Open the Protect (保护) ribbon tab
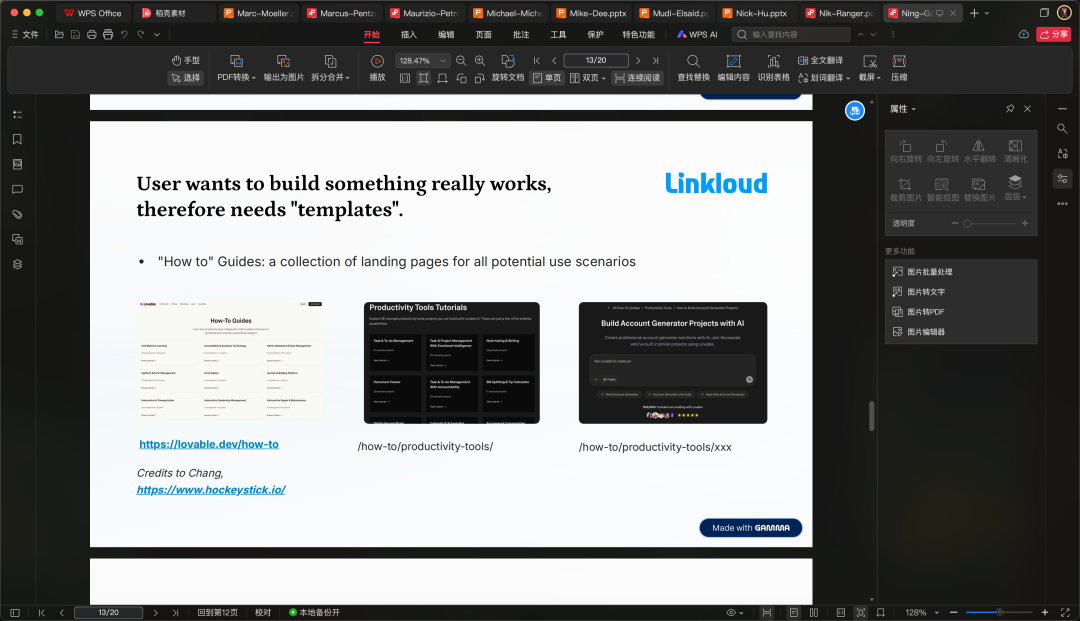This screenshot has width=1080, height=621. (595, 34)
